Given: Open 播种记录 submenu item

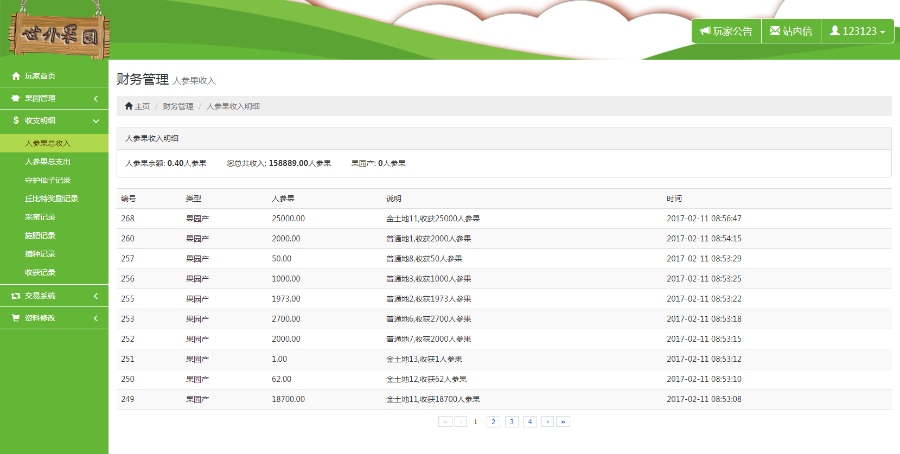Looking at the screenshot, I should [40, 254].
